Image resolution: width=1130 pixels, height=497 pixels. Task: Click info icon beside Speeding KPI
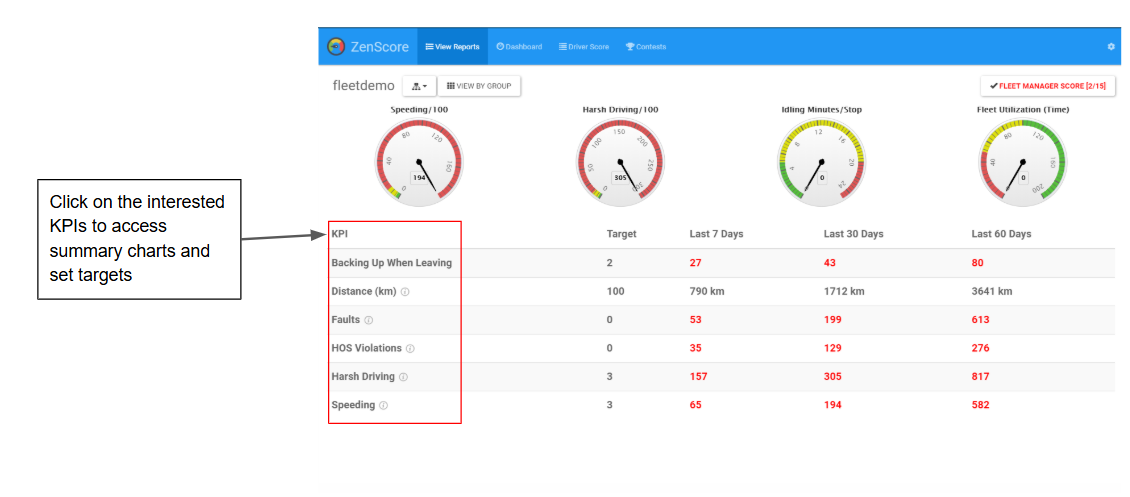[x=383, y=406]
